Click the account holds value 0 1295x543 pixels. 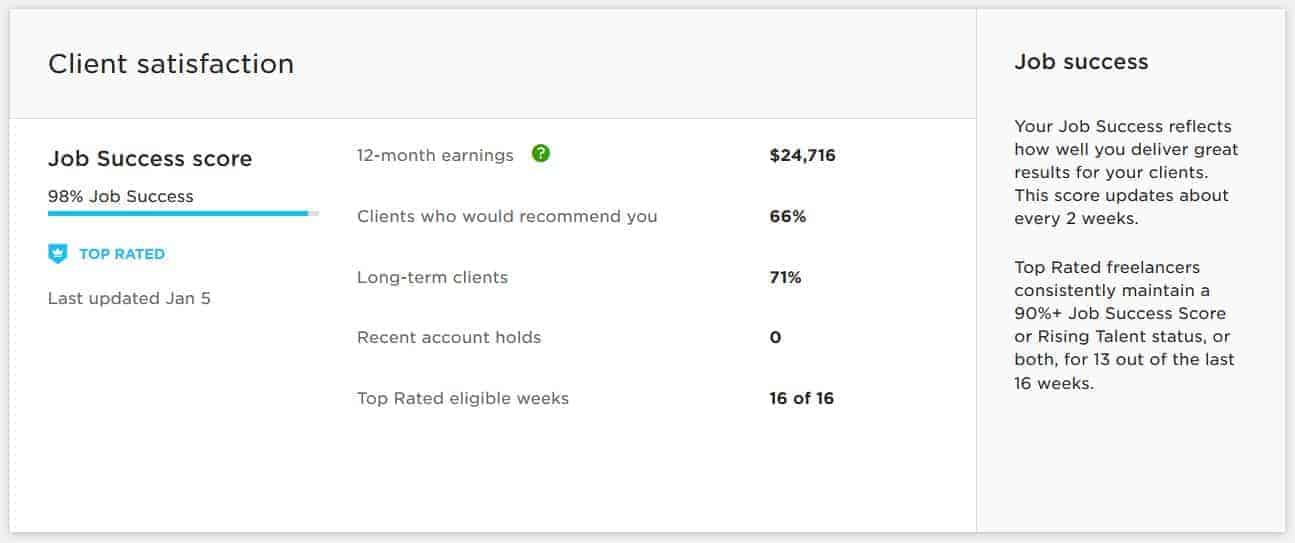pyautogui.click(x=775, y=337)
